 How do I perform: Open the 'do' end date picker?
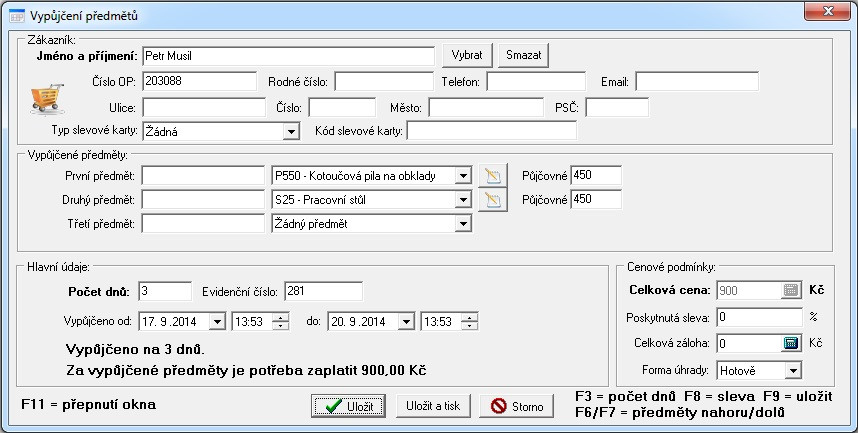[x=405, y=321]
